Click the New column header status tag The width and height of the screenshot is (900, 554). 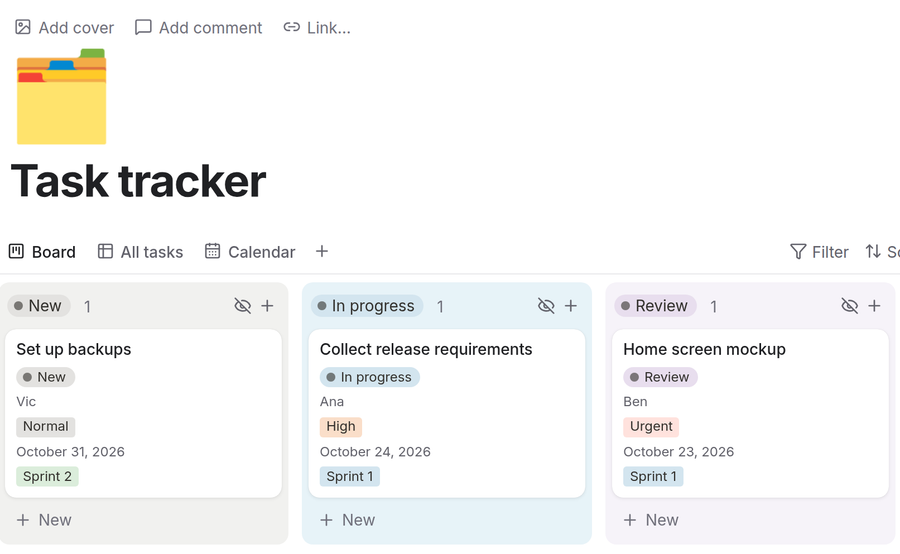38,306
